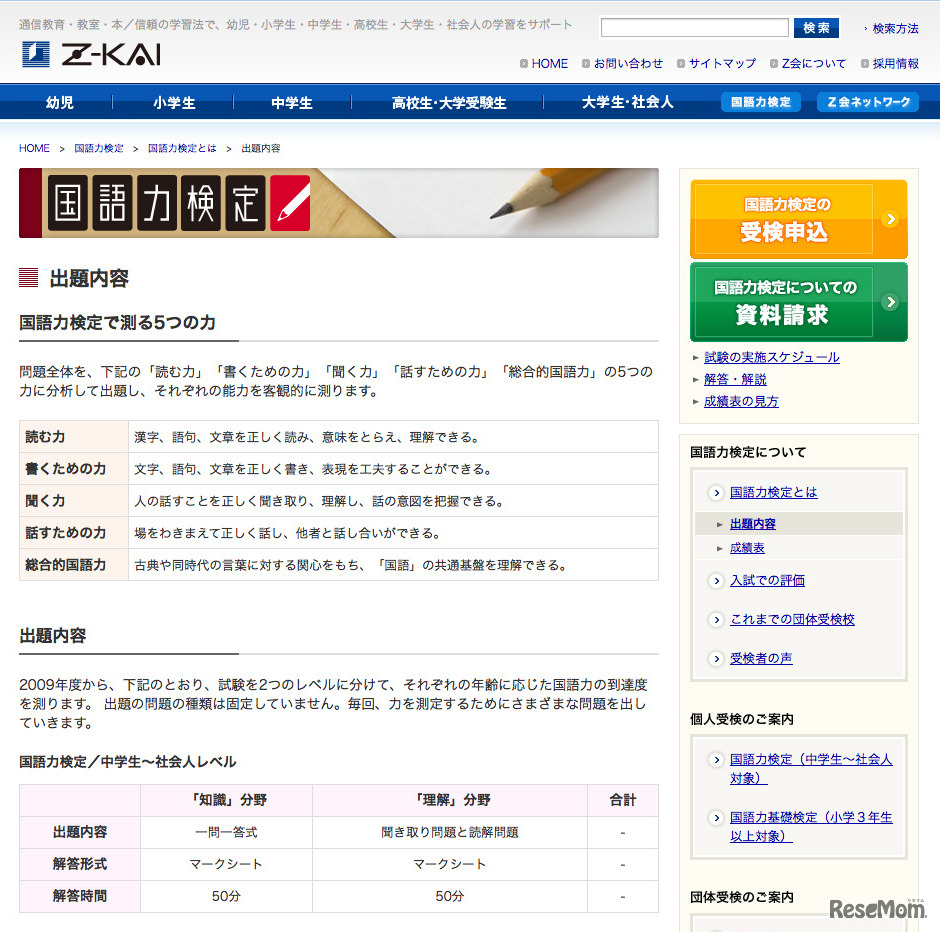Click the Z-KAI wordmark logo
The width and height of the screenshot is (940, 932).
(111, 55)
